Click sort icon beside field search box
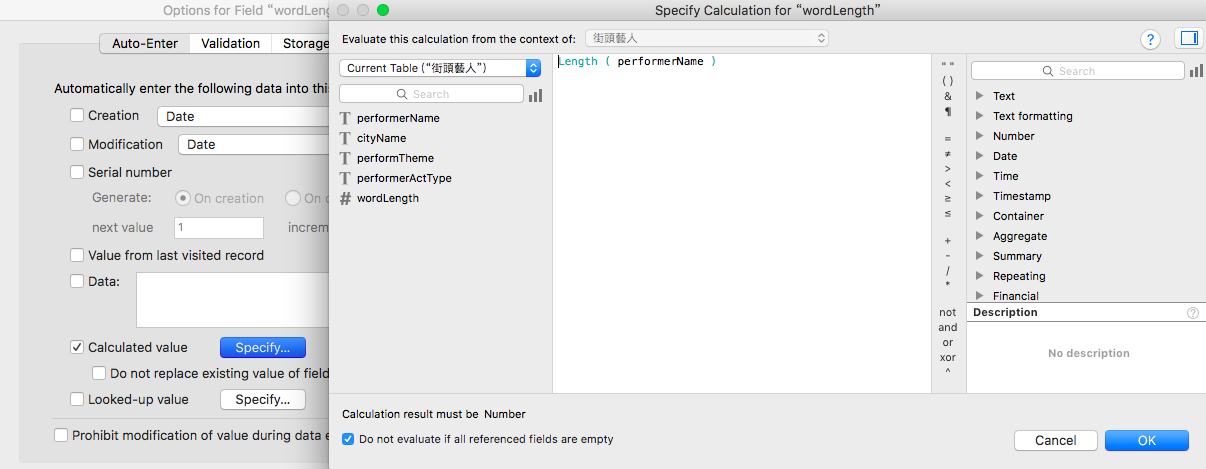 (x=535, y=94)
